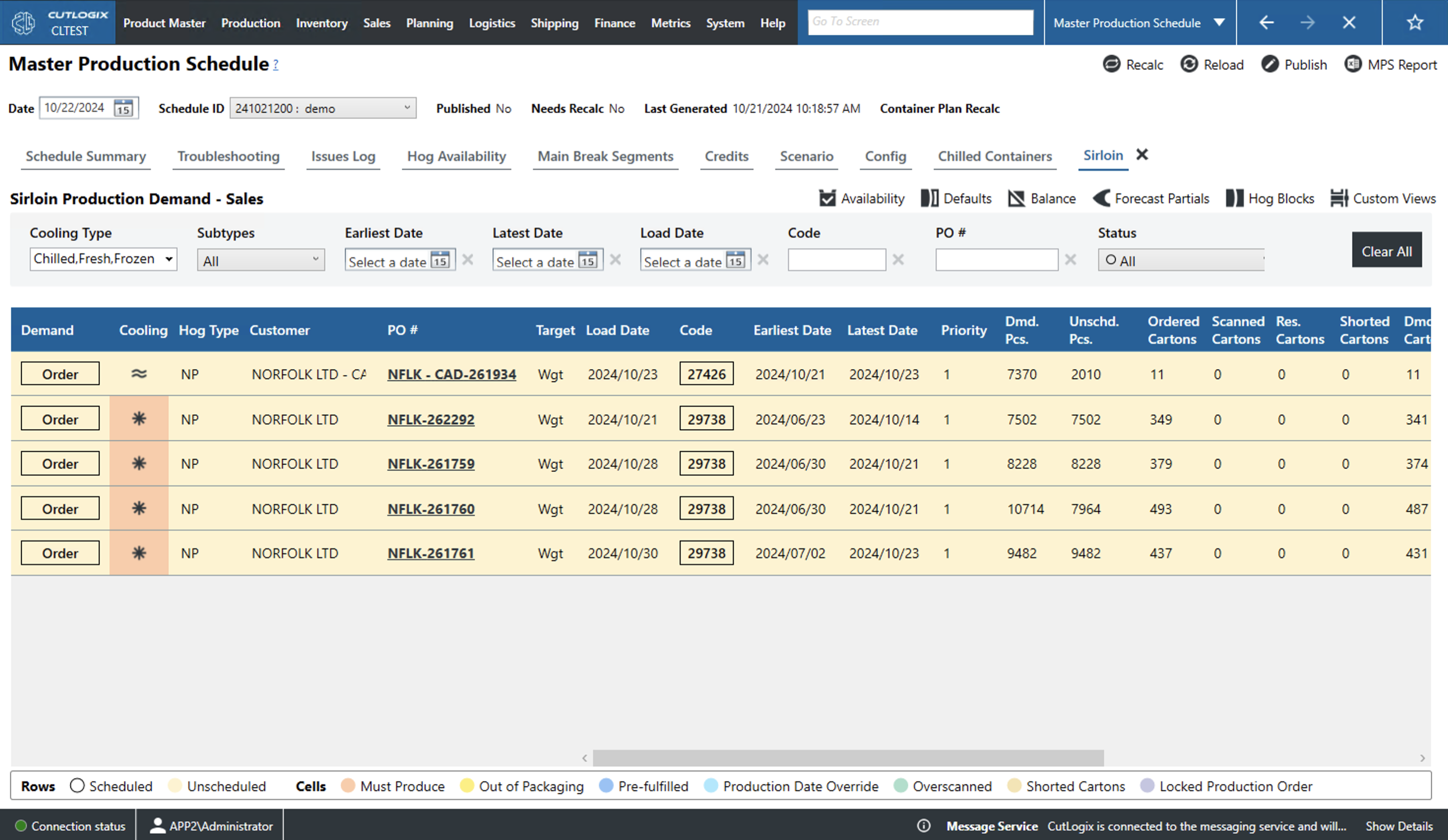Open the Availability view icon
Viewport: 1448px width, 840px height.
pos(827,198)
